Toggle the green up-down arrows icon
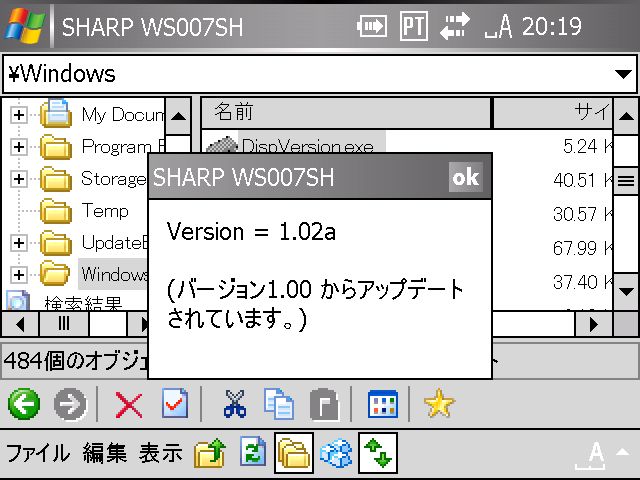Viewport: 640px width, 480px height. pos(378,453)
